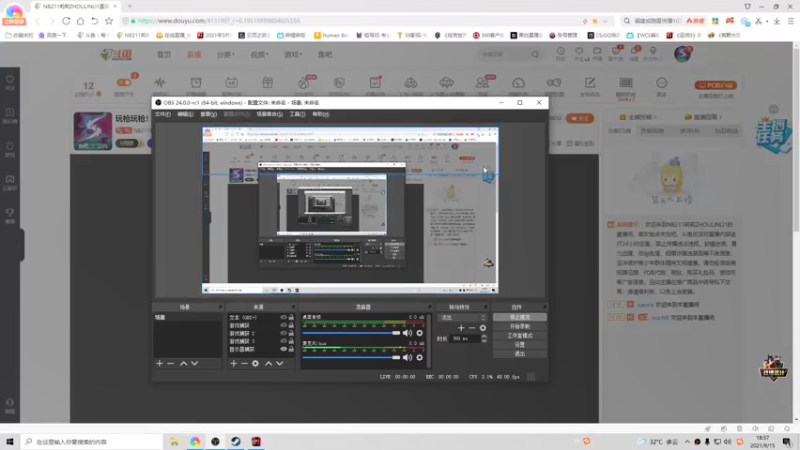The height and width of the screenshot is (450, 800).
Task: Remove transition with minus icon in OBS transitions
Action: coord(472,328)
